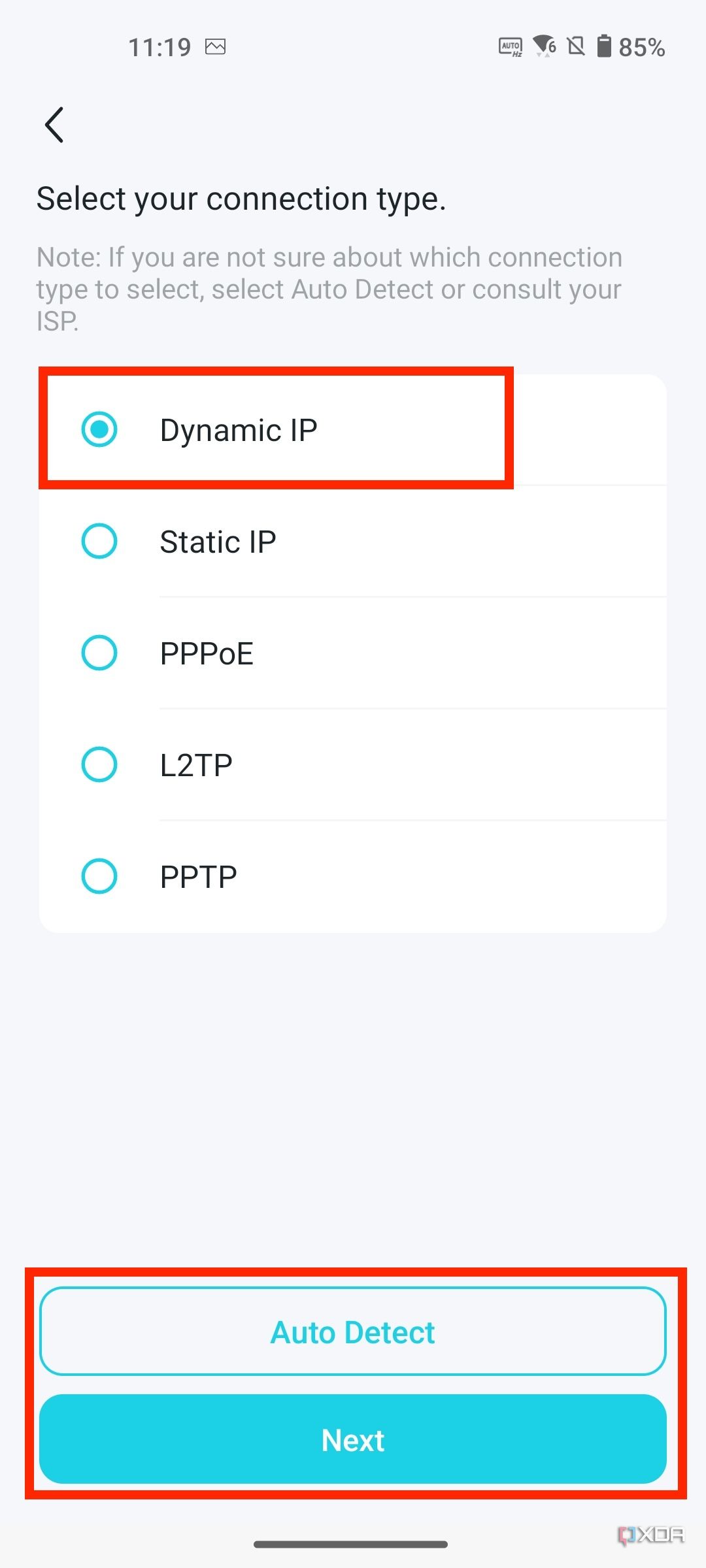Select the Static IP radio button
706x1568 pixels.
pos(99,540)
